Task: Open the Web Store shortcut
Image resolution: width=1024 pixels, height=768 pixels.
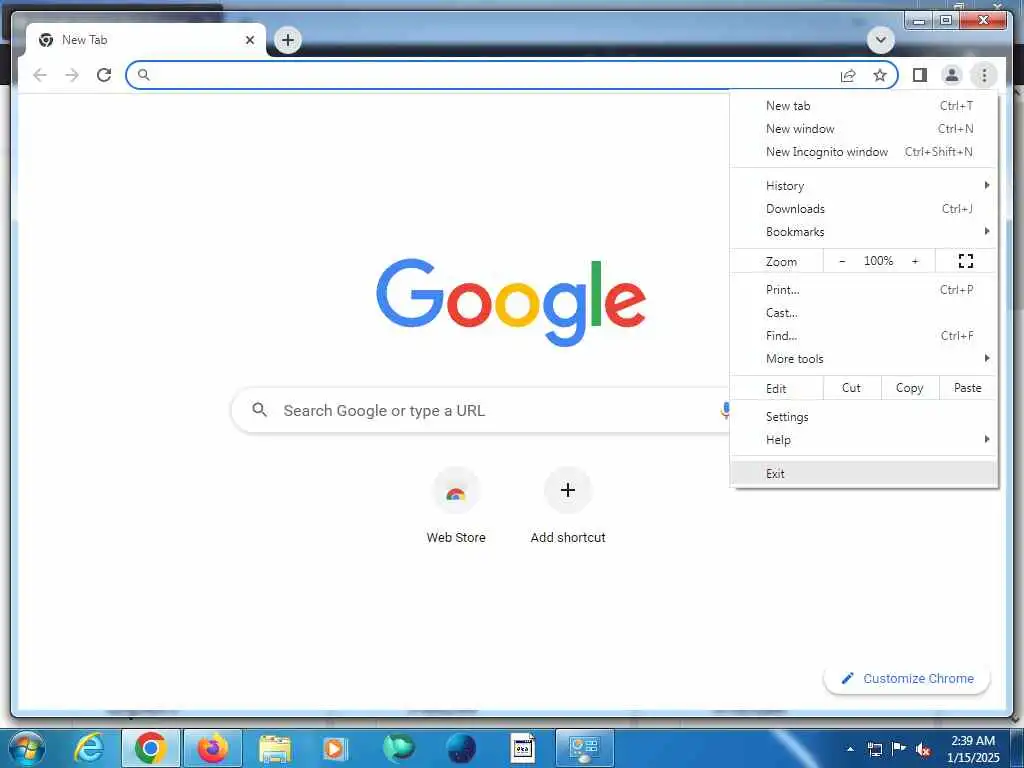Action: 456,507
